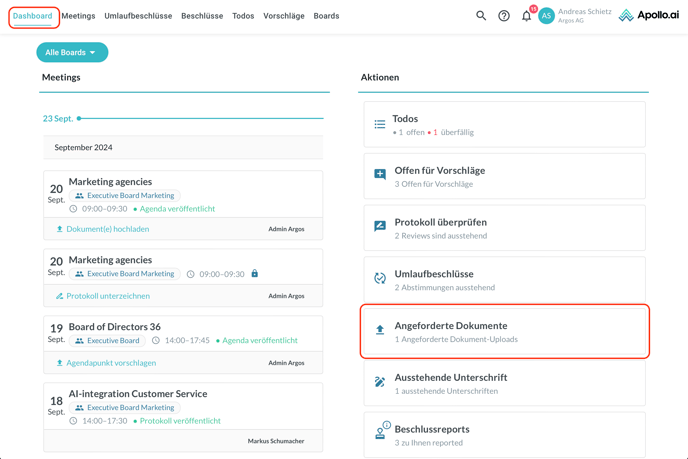Go to the Vorschläge tab
688x459 pixels.
[283, 16]
